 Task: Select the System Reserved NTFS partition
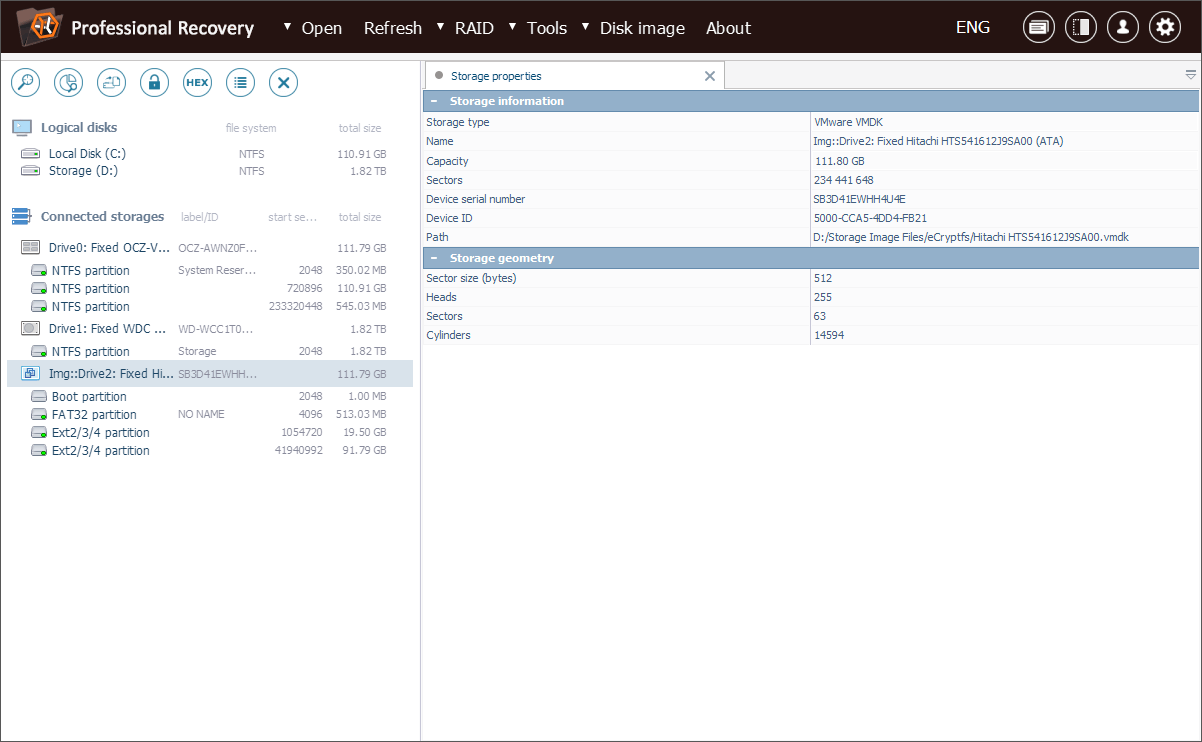coord(210,271)
